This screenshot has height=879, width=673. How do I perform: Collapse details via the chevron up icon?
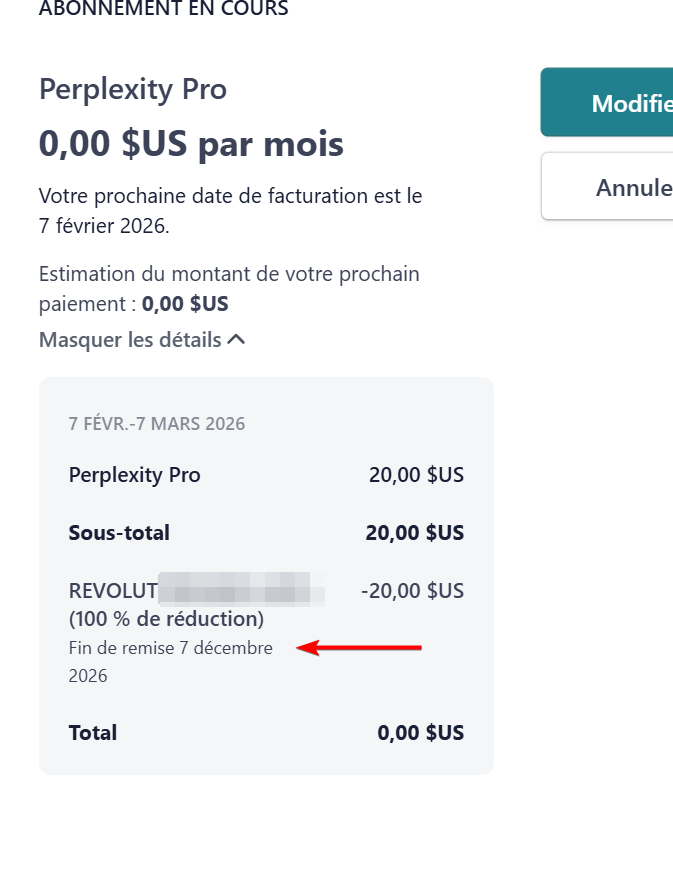[x=236, y=340]
